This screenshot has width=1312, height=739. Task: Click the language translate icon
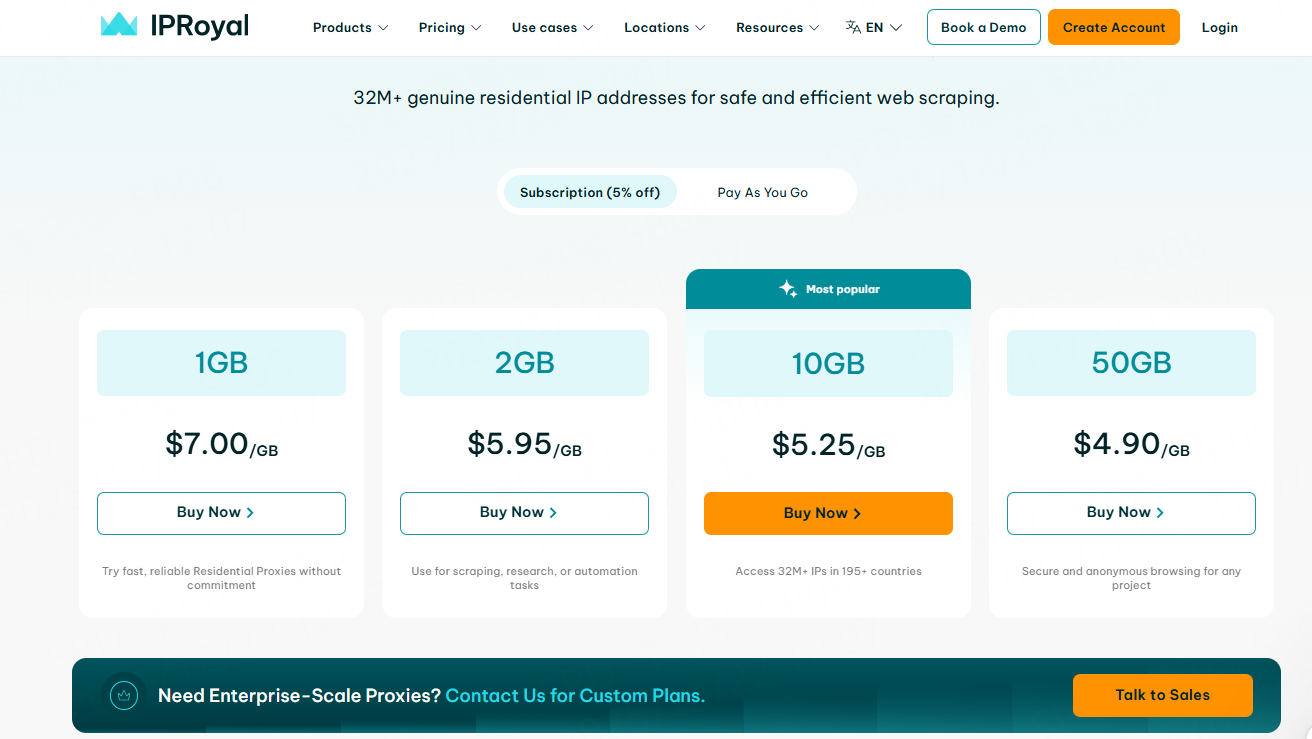tap(853, 28)
